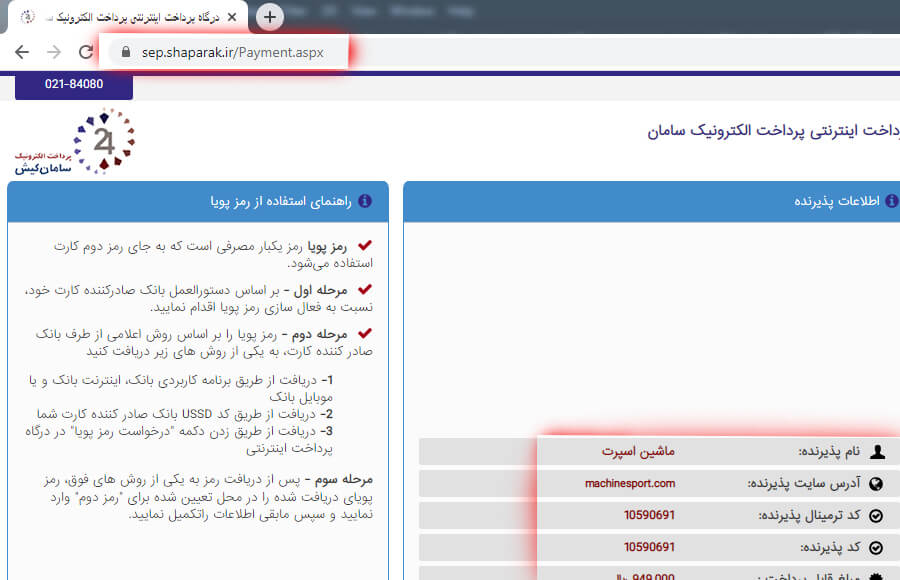The height and width of the screenshot is (580, 900).
Task: Click the red checkmark beside مرحله دوم
Action: [365, 334]
